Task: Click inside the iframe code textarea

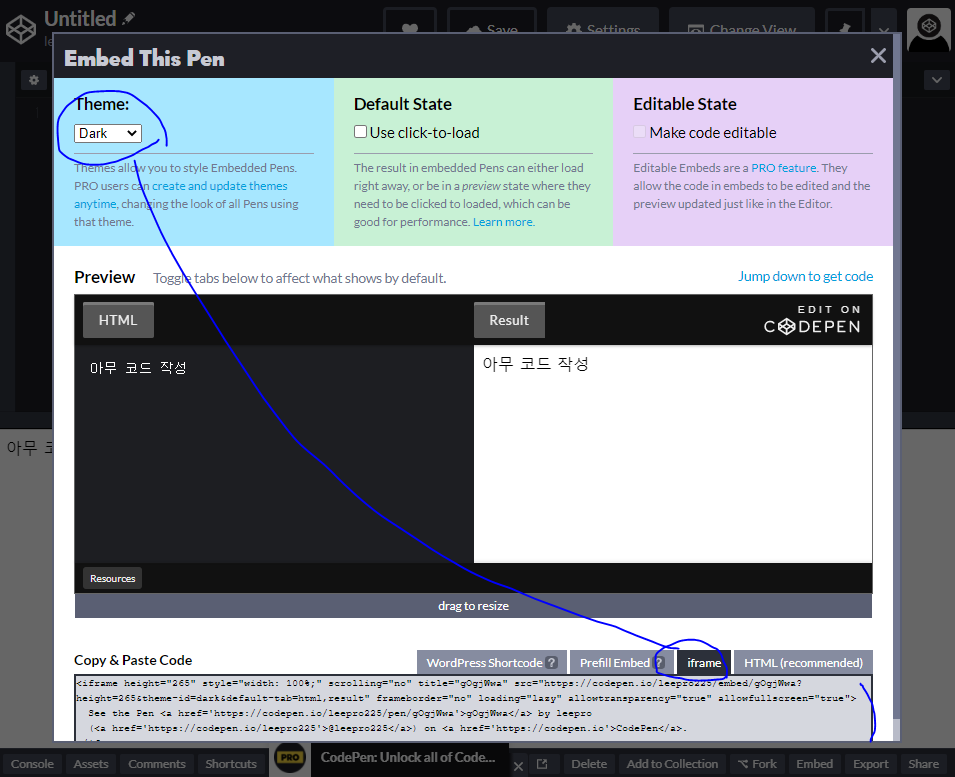Action: [473, 708]
